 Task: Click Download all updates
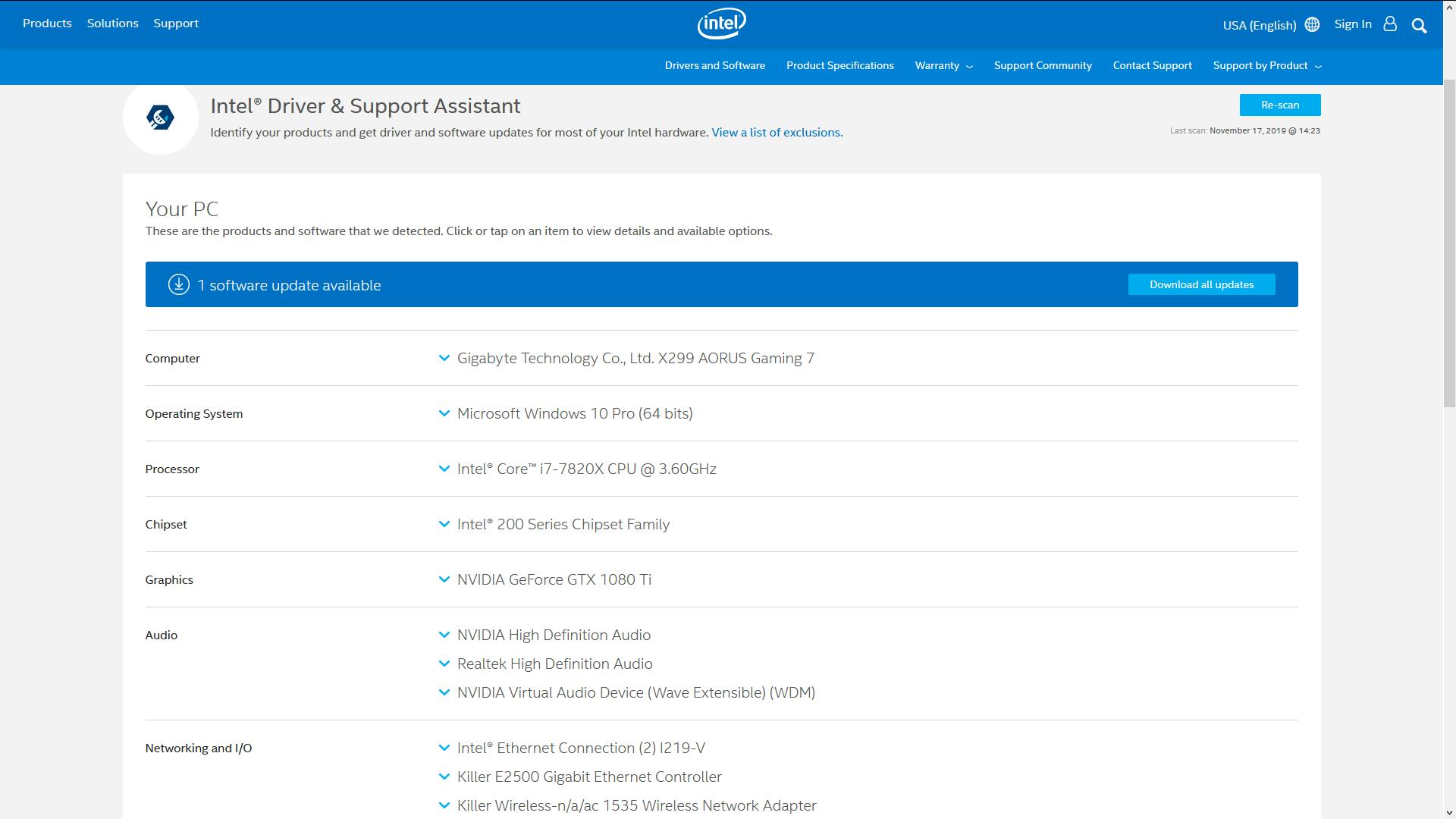click(x=1201, y=284)
